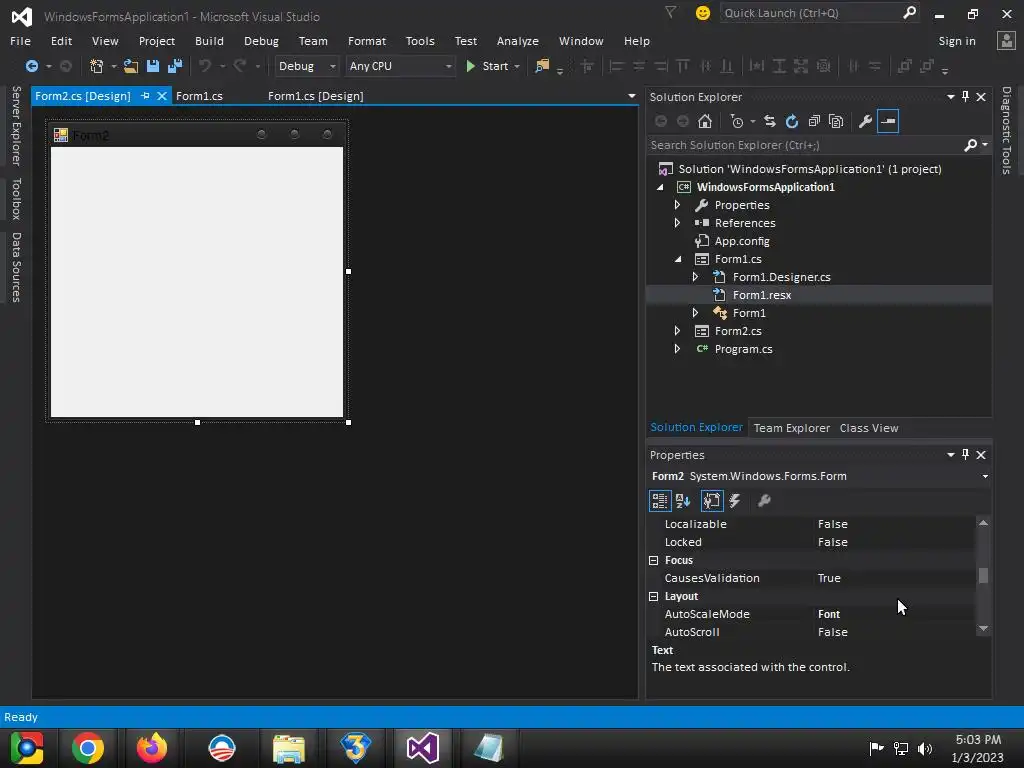Open the Server Explorer side panel

16,126
